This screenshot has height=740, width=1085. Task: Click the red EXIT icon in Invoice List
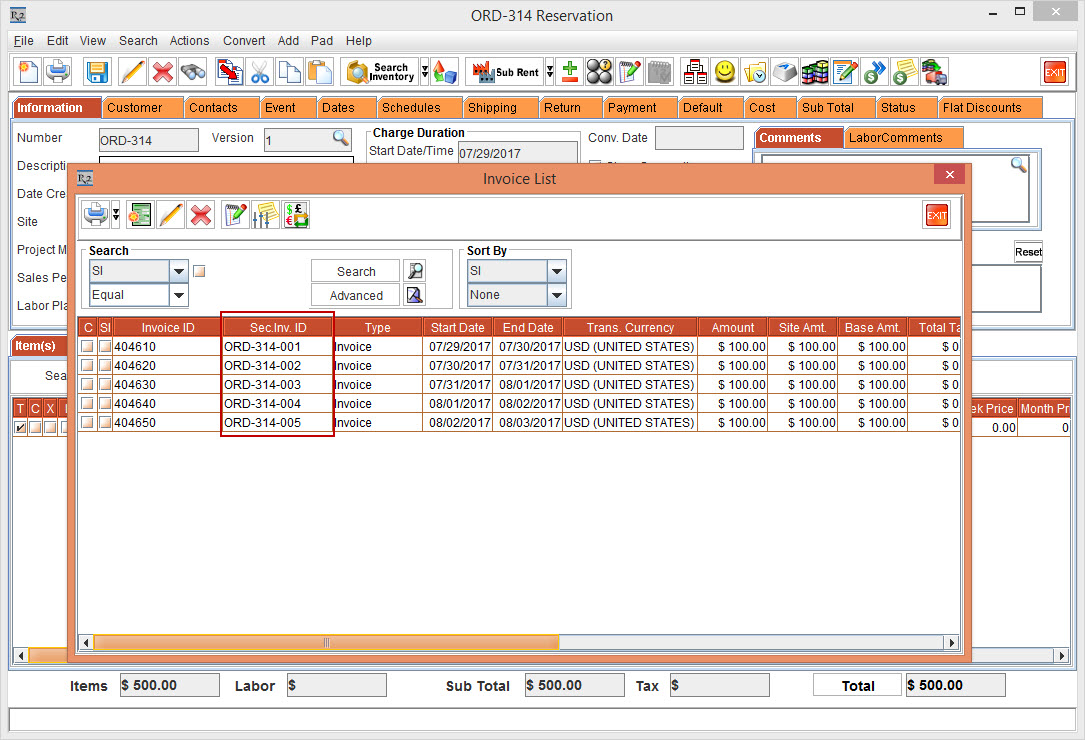(937, 215)
